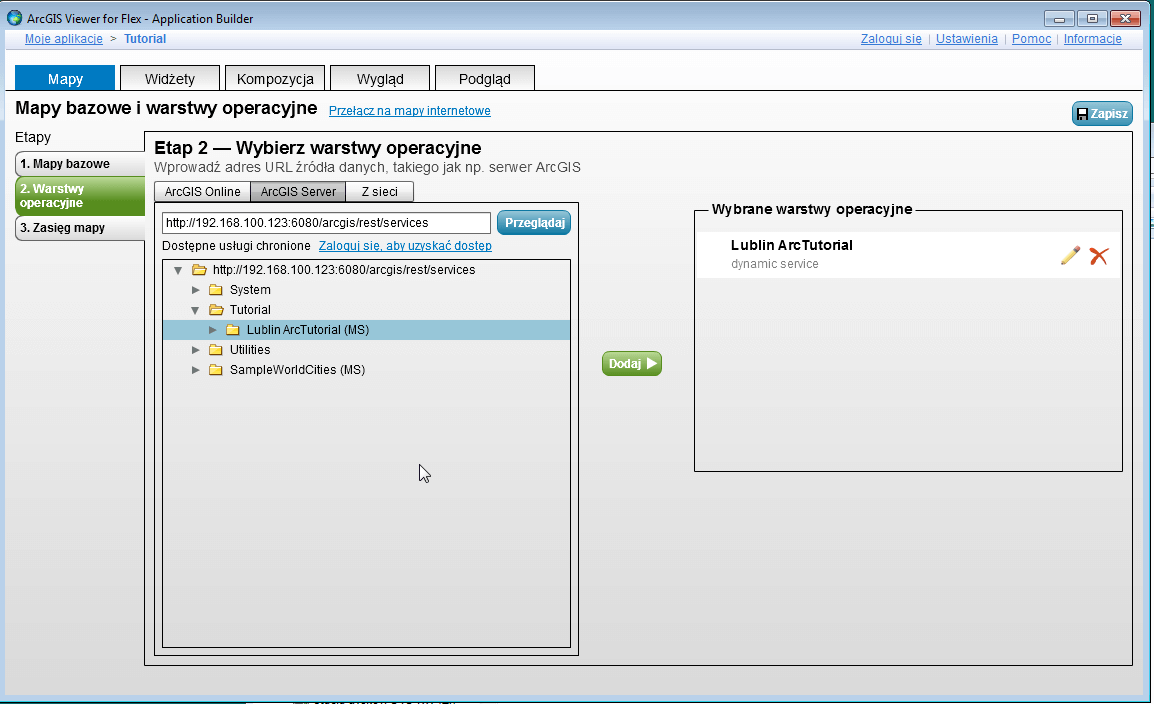
Task: Select the Utilities tree row
Action: (x=367, y=349)
